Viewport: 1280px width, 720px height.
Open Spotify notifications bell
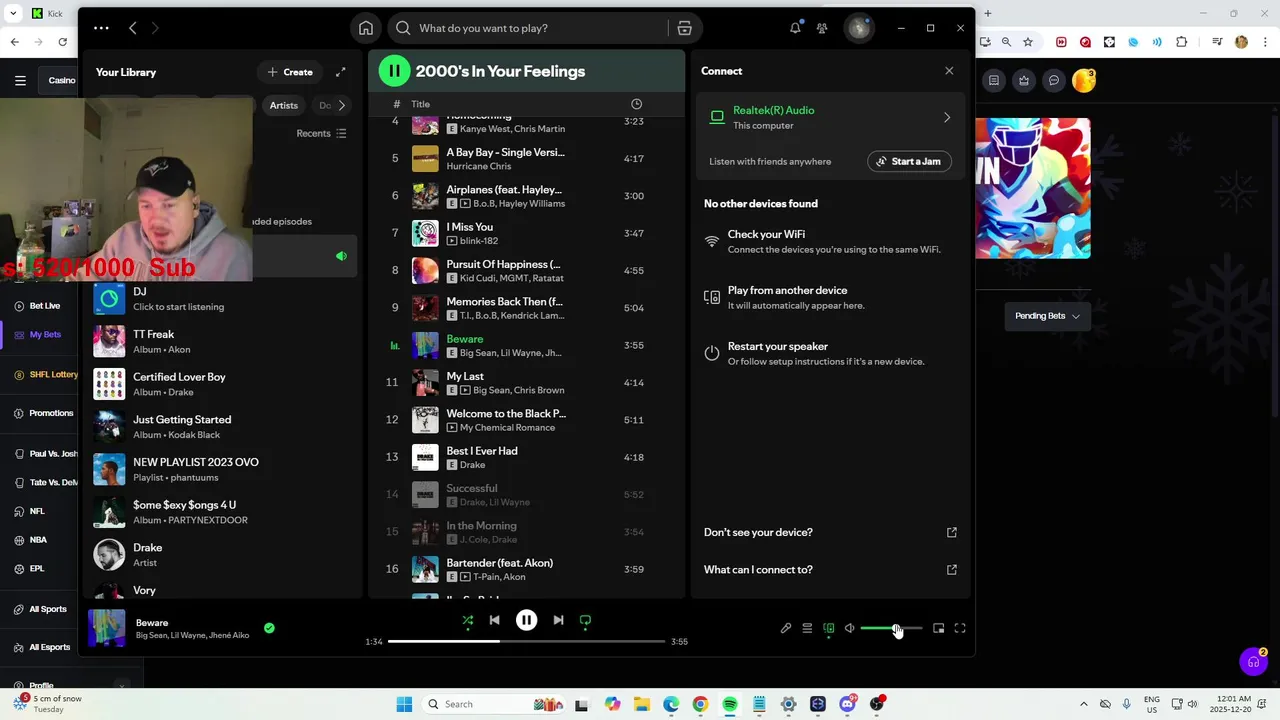pyautogui.click(x=795, y=28)
